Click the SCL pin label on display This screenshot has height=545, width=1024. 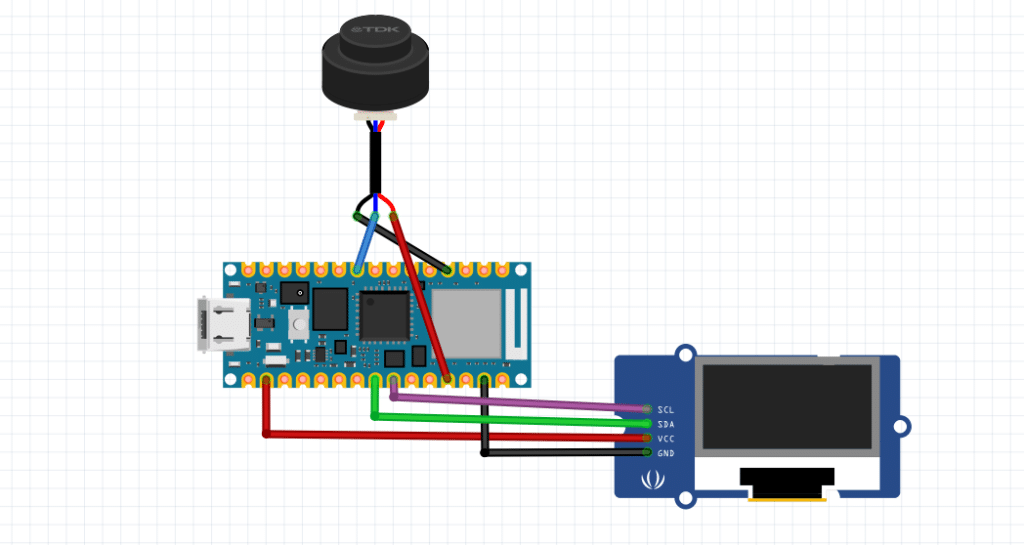pyautogui.click(x=665, y=410)
